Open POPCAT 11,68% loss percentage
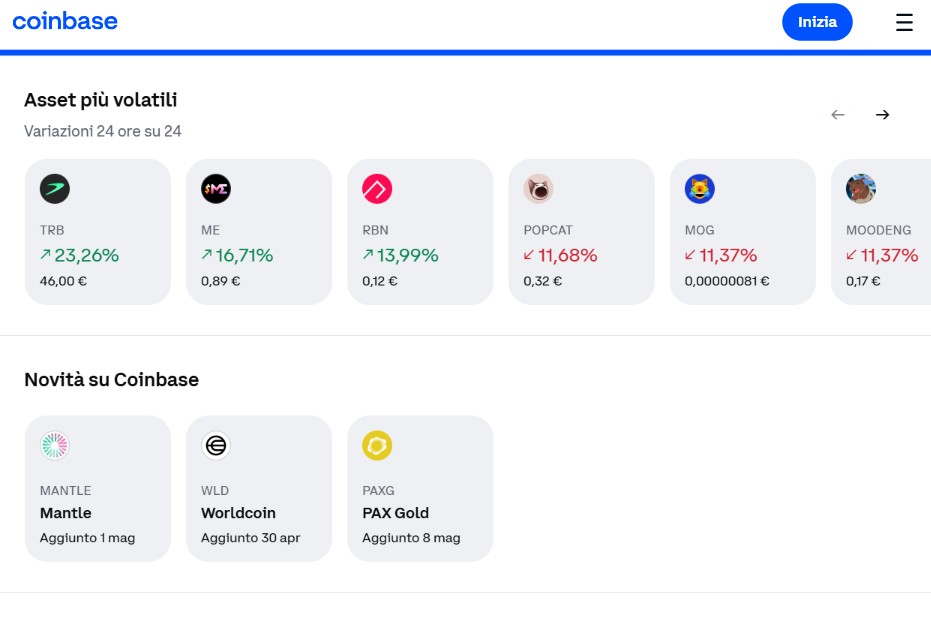931x628 pixels. (560, 256)
